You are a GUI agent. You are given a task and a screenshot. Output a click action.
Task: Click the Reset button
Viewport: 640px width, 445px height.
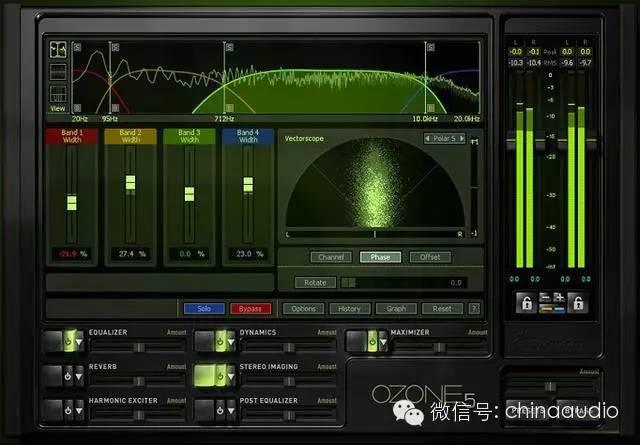tap(442, 309)
